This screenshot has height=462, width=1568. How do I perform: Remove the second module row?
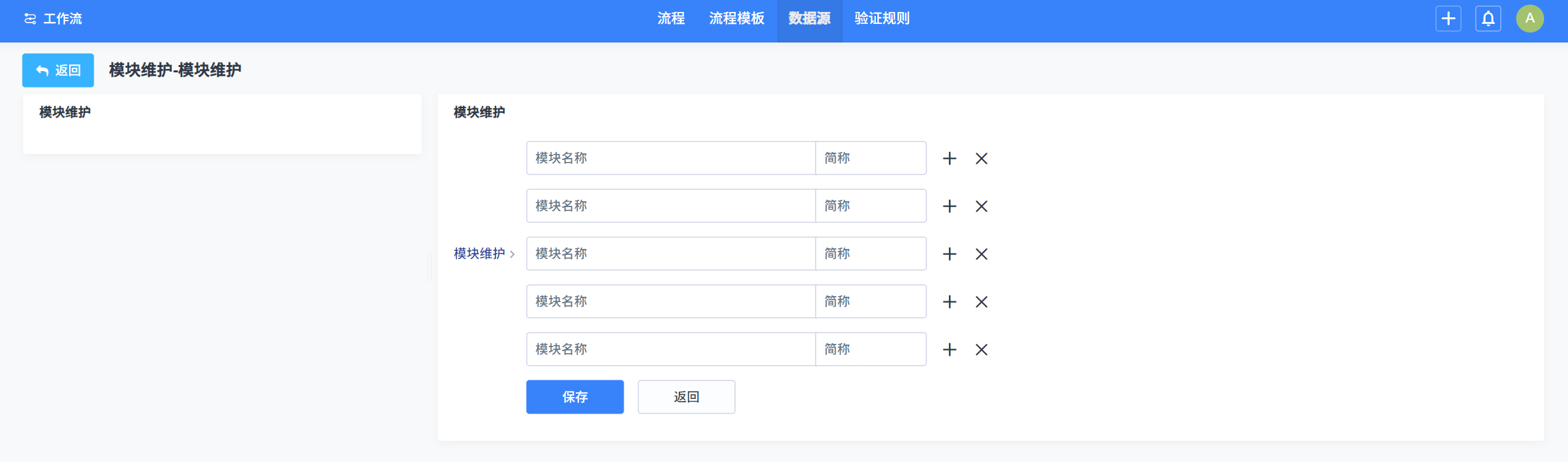click(x=981, y=206)
